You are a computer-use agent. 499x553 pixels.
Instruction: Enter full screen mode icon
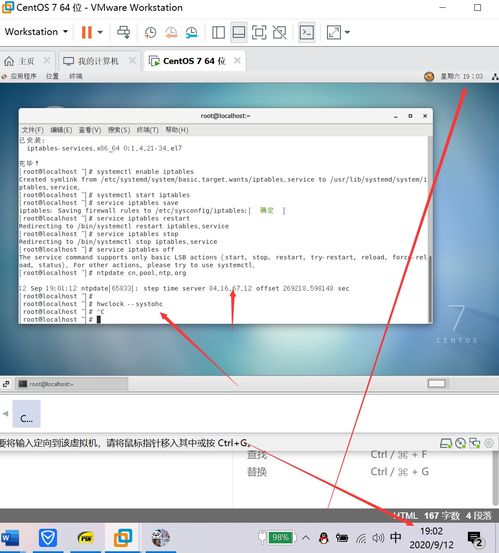(x=259, y=32)
